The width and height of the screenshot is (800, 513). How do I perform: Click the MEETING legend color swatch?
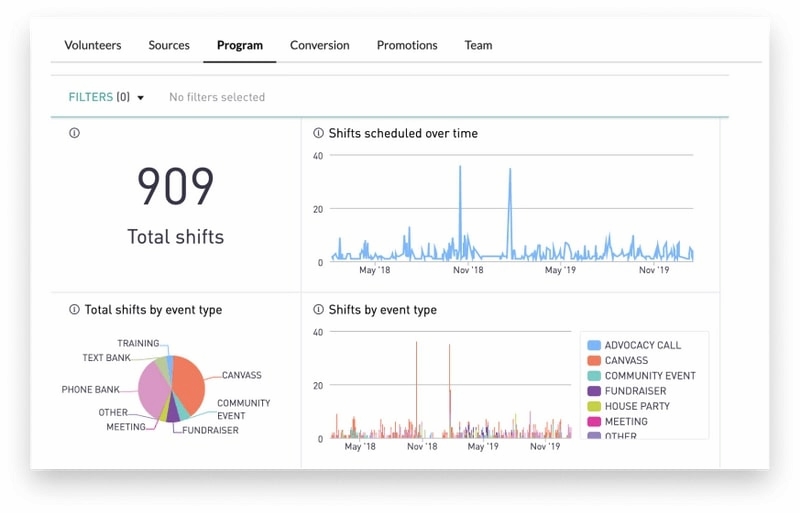click(x=594, y=422)
